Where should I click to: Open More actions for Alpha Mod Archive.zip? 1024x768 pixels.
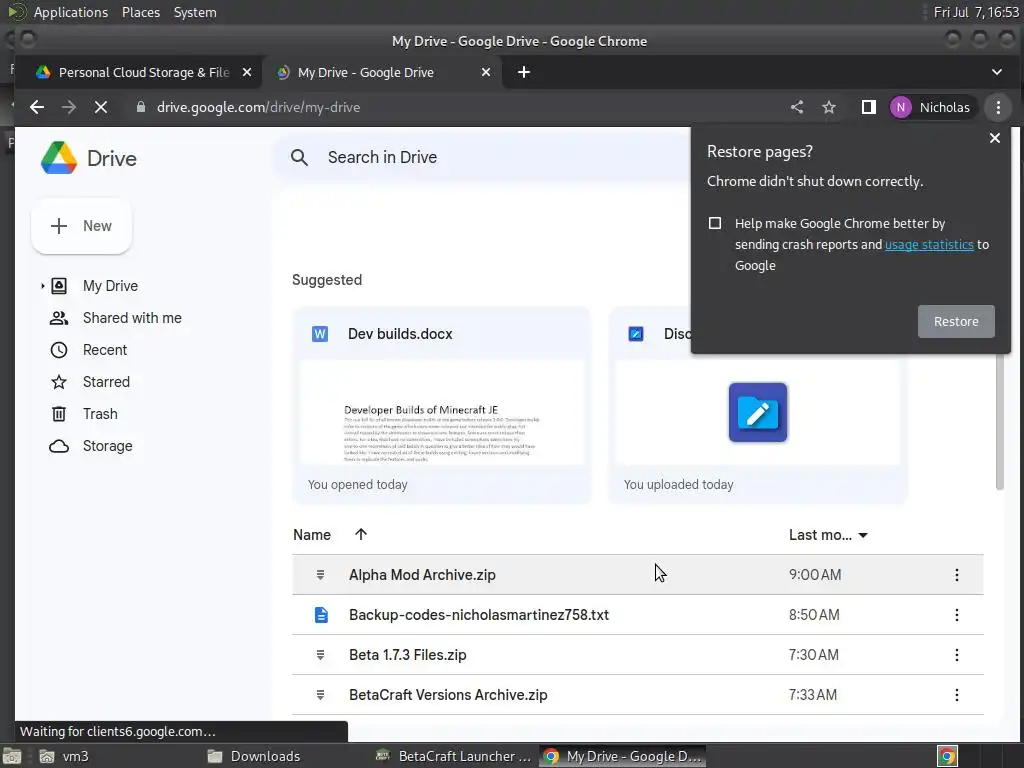957,575
